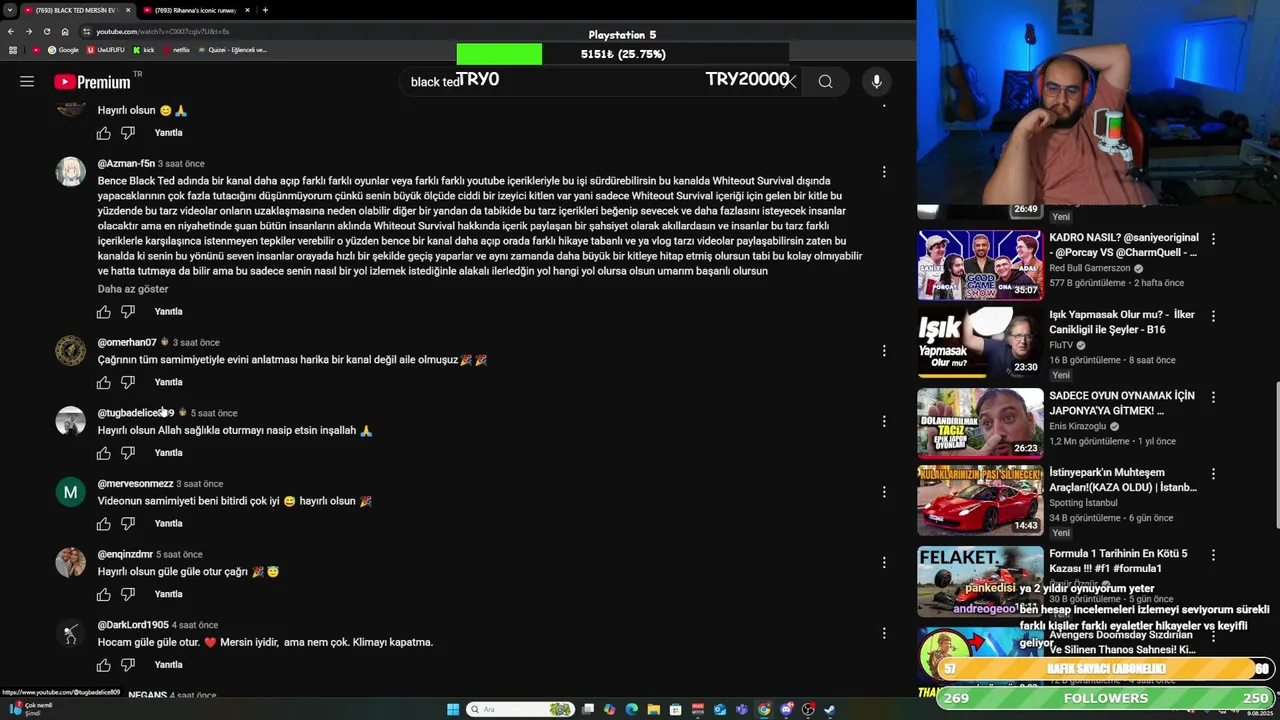Open more options for @DarkLord1905 comment
The height and width of the screenshot is (720, 1280).
click(884, 633)
